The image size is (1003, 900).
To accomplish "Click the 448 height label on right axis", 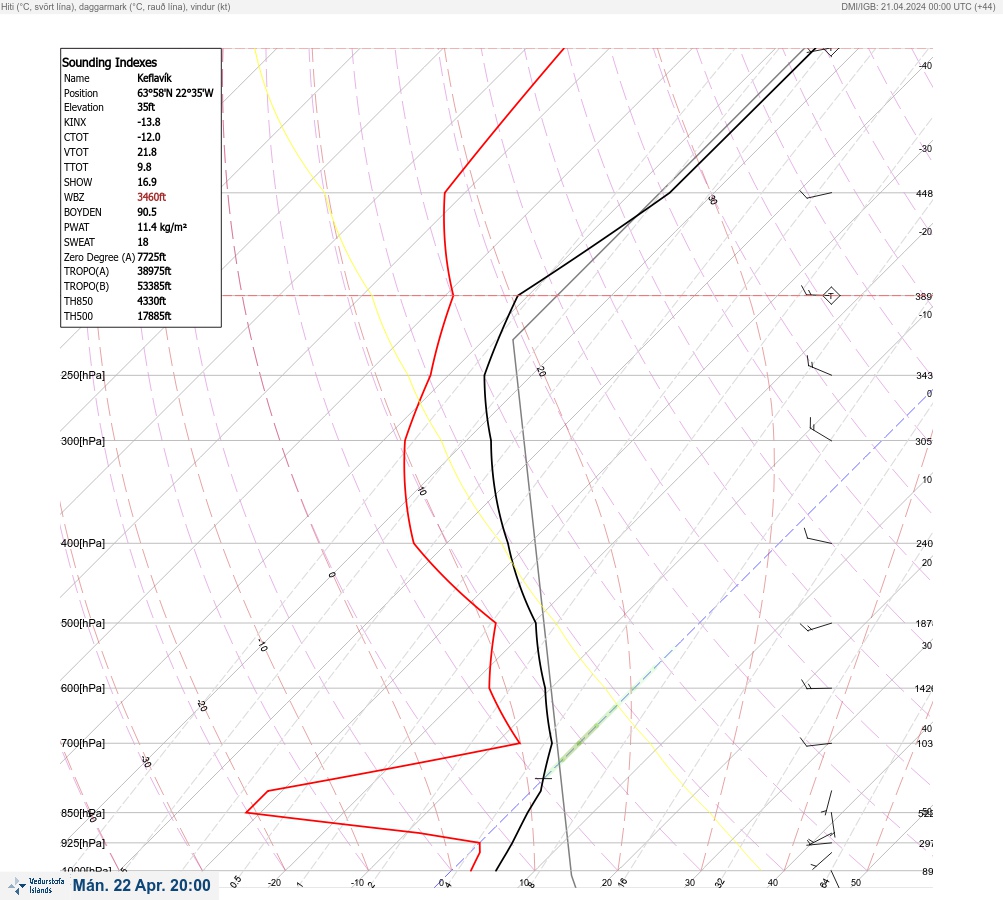I will click(x=924, y=193).
